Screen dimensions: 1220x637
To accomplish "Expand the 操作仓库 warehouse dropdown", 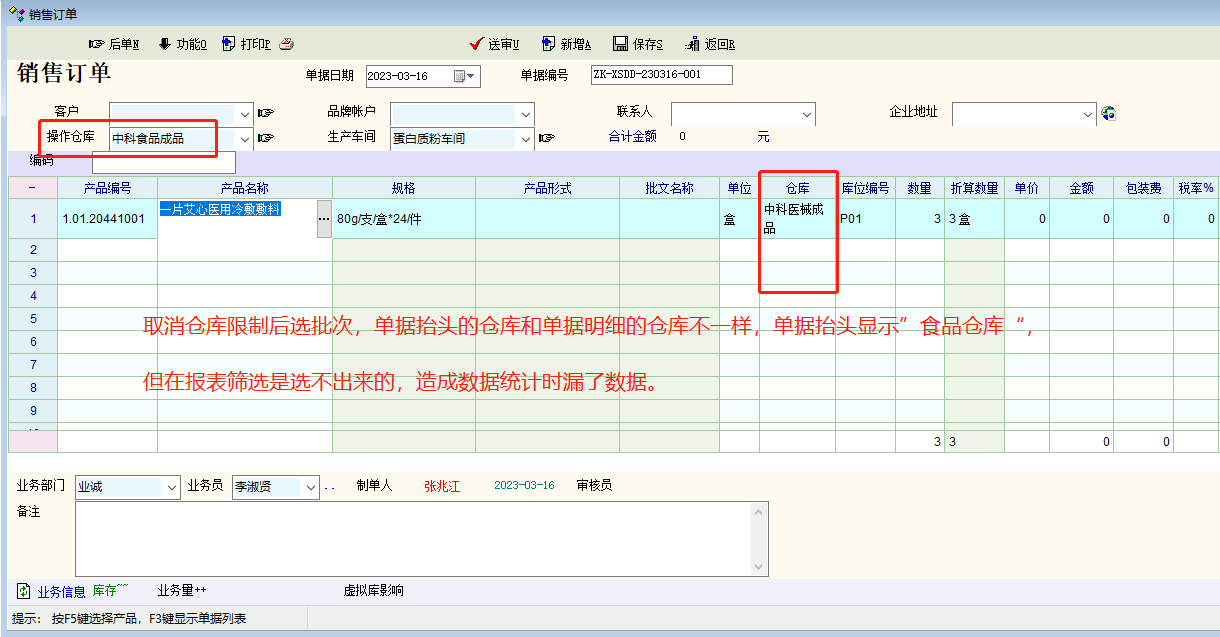I will coord(245,139).
